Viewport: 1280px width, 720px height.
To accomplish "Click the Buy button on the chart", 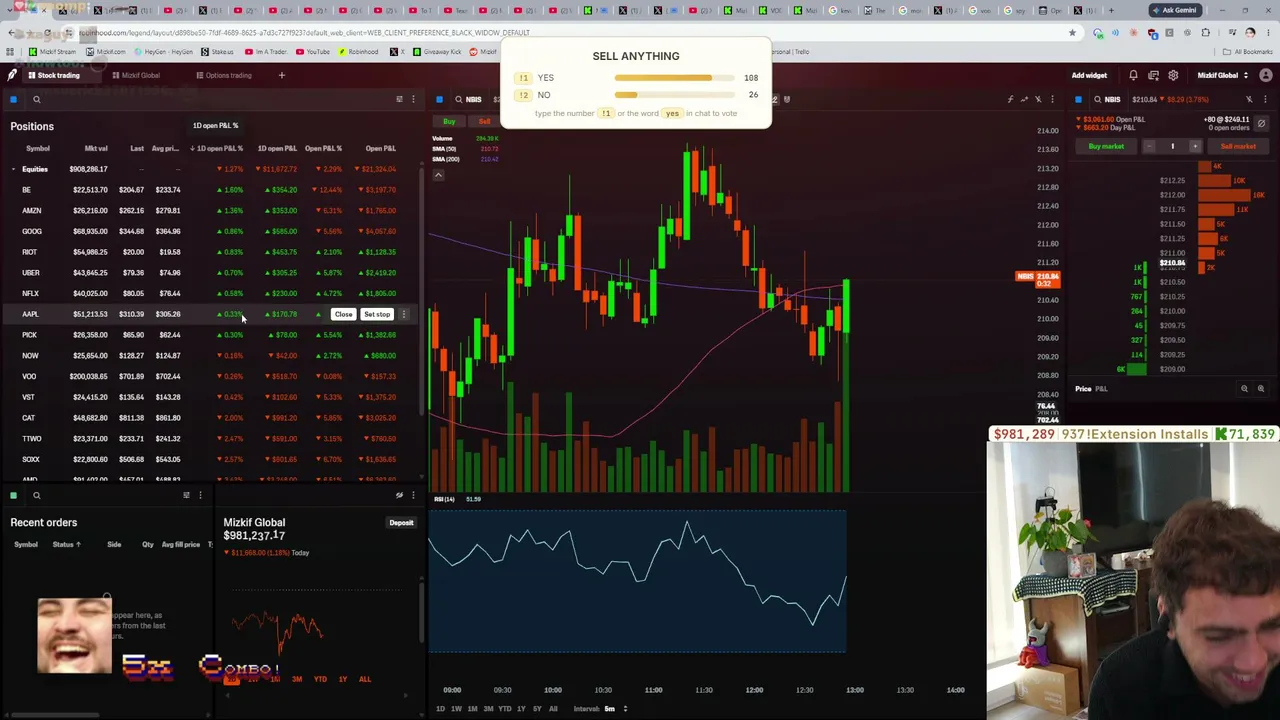I will [449, 122].
